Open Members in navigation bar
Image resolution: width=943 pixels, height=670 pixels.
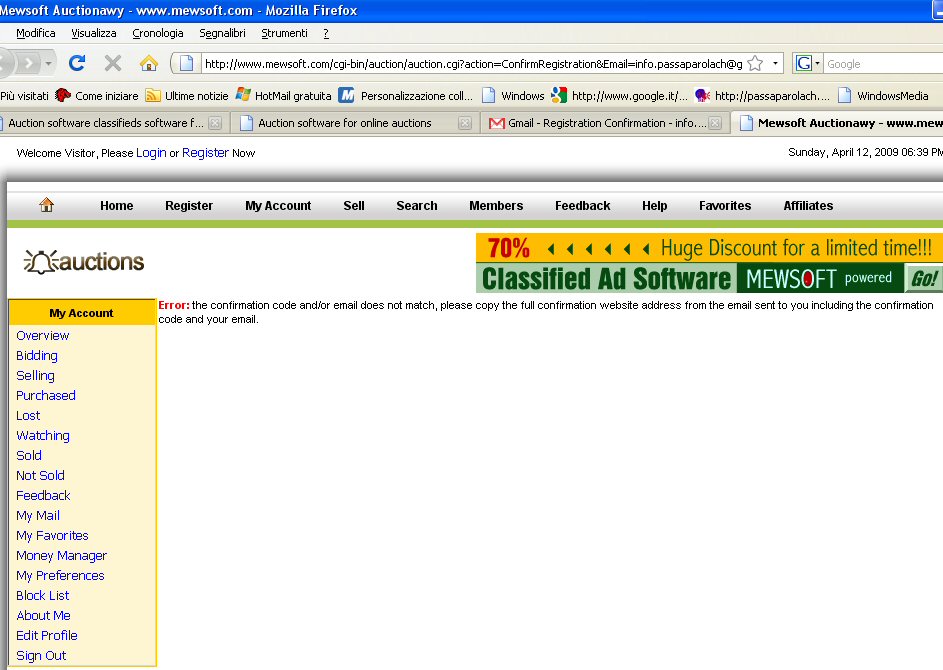496,206
